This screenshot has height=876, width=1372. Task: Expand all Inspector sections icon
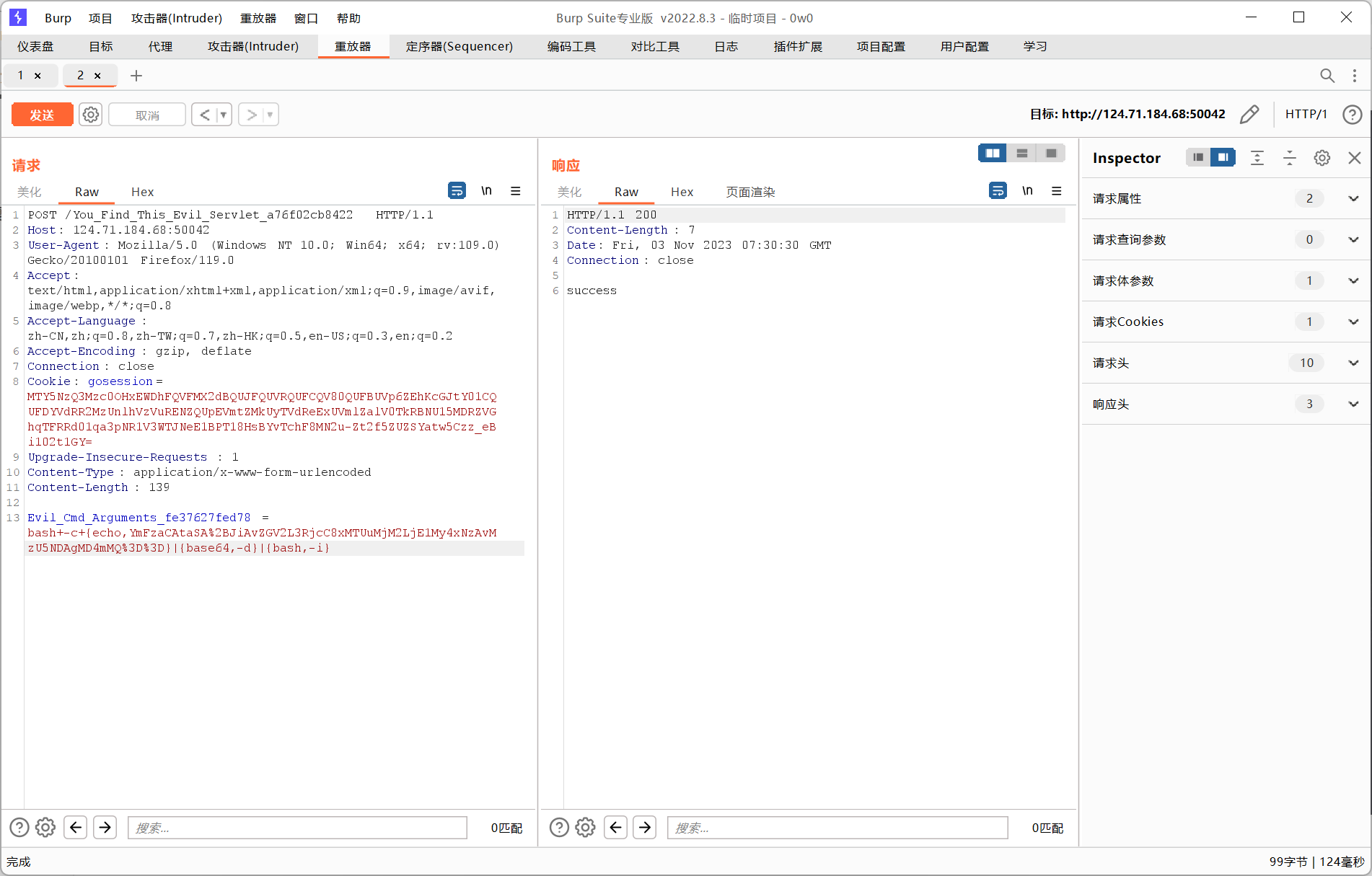(1257, 158)
